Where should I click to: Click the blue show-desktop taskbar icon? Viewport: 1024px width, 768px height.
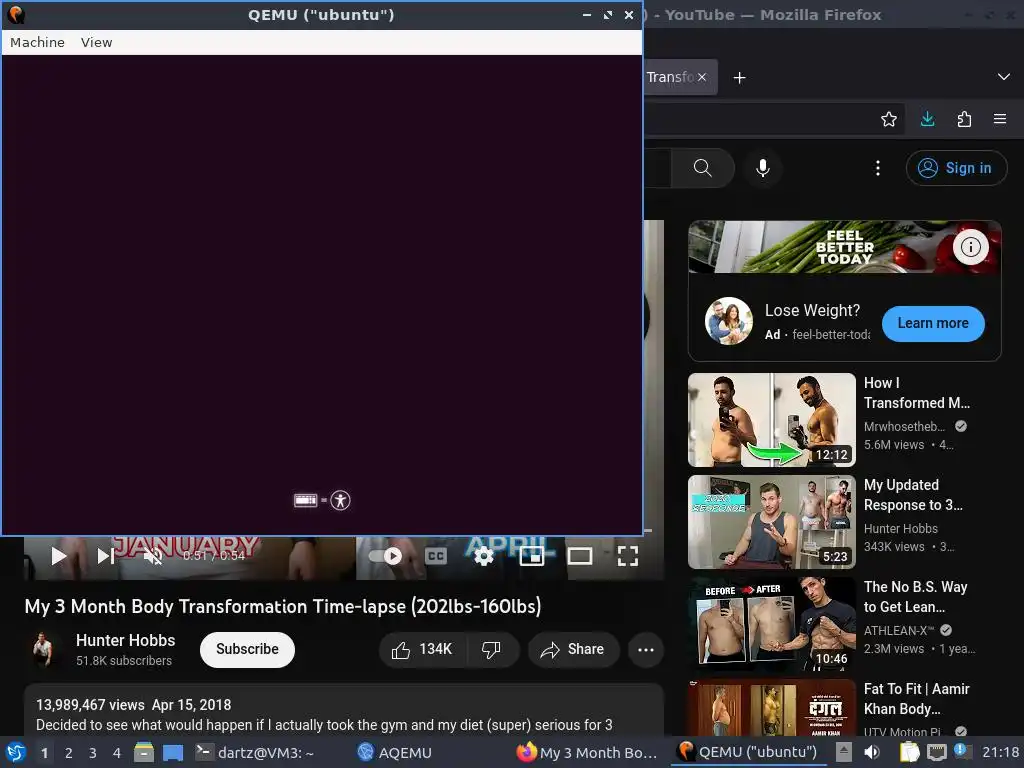[x=173, y=752]
